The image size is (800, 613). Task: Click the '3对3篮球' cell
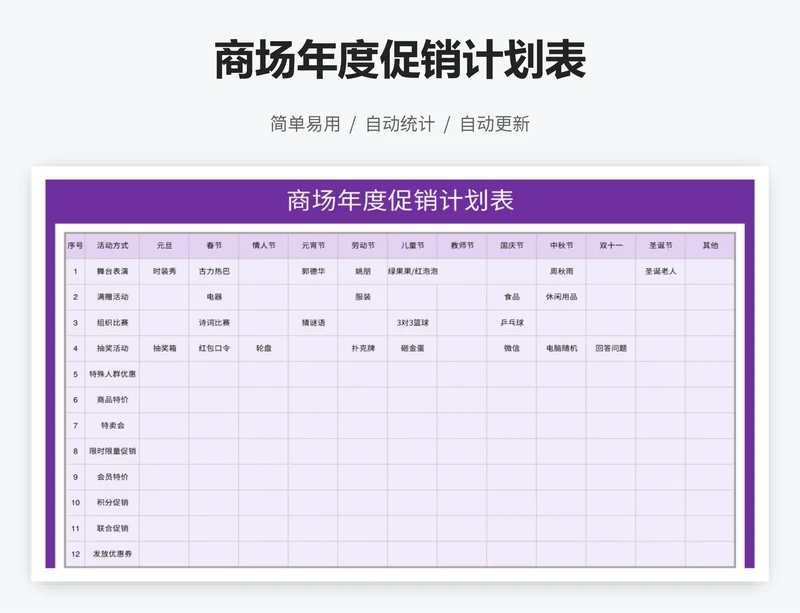[412, 323]
